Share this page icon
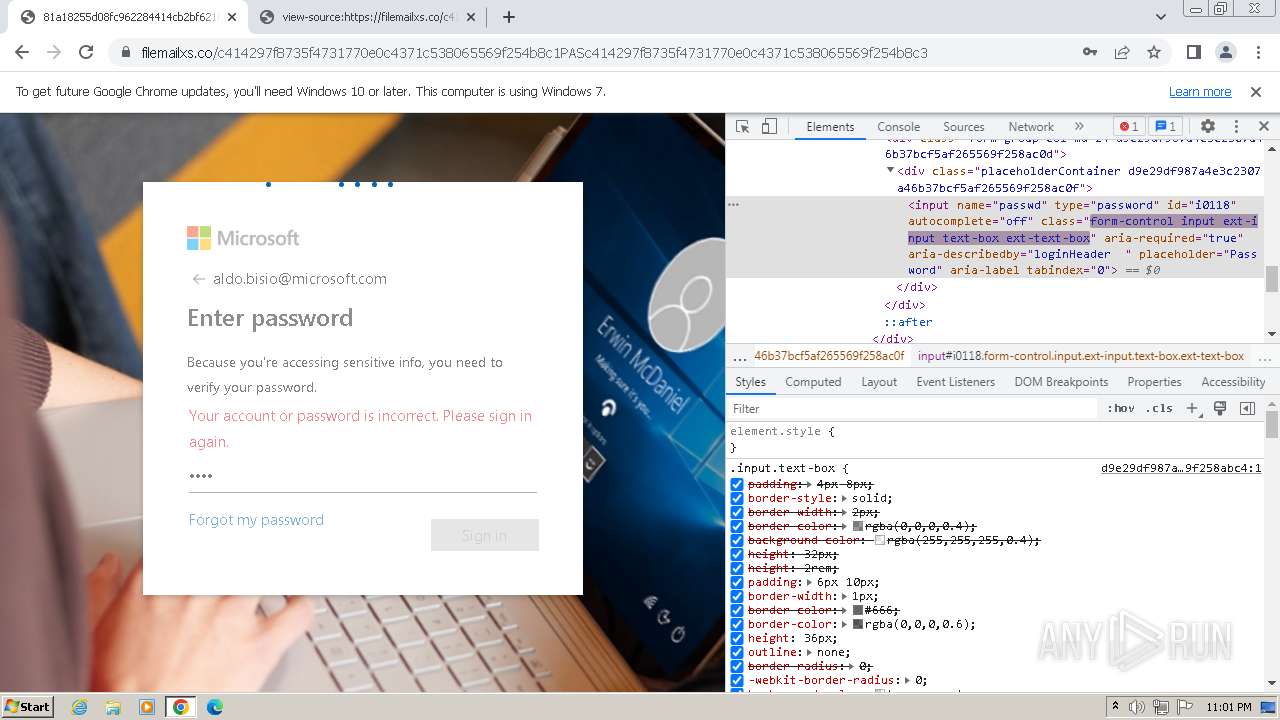The image size is (1280, 720). tap(1122, 52)
